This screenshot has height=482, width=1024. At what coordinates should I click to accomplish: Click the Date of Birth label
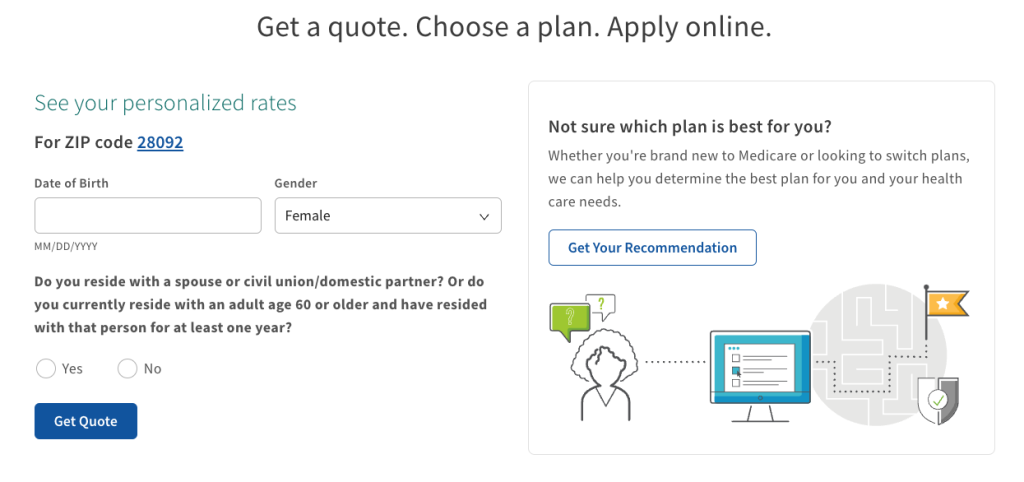[x=71, y=184]
